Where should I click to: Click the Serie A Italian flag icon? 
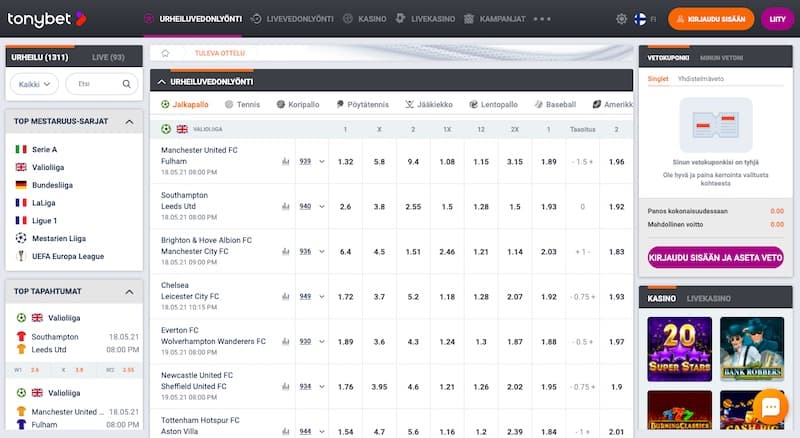coord(21,149)
